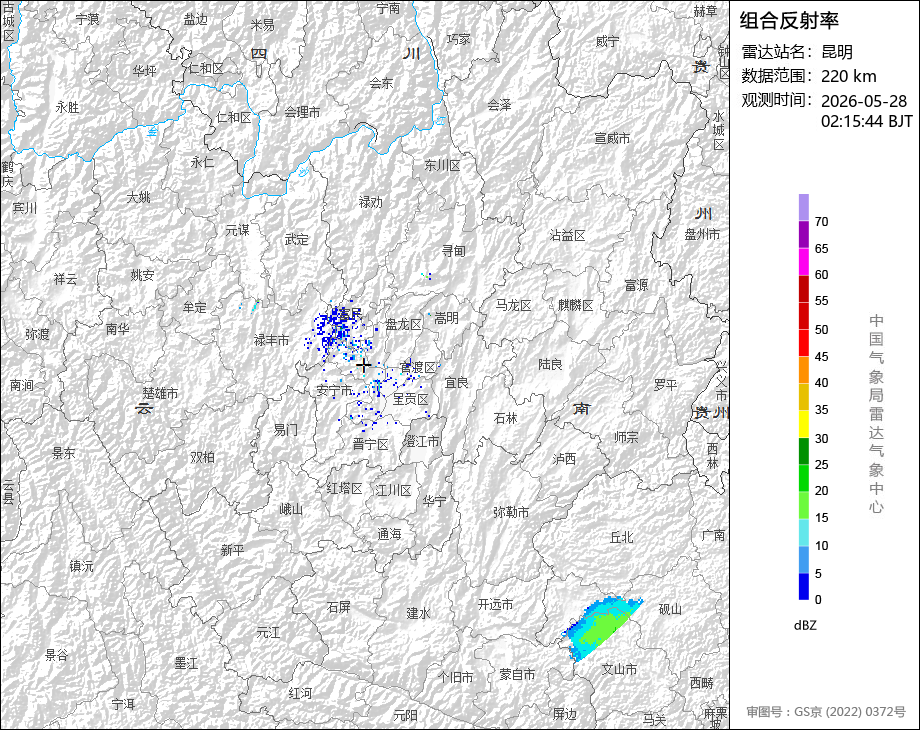The width and height of the screenshot is (920, 730).
Task: Click the 石林 map label
Action: coord(505,418)
